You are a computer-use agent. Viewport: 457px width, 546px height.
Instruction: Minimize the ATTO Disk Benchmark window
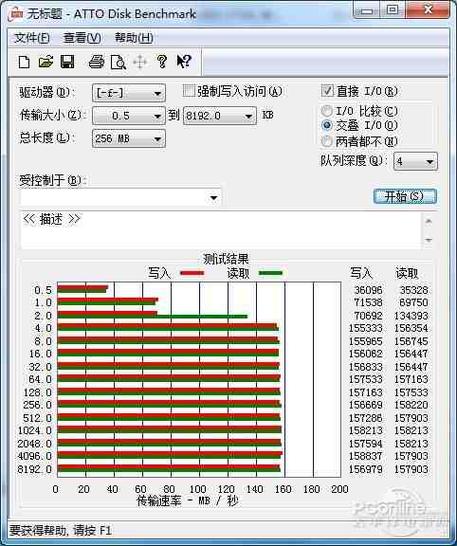click(x=367, y=10)
